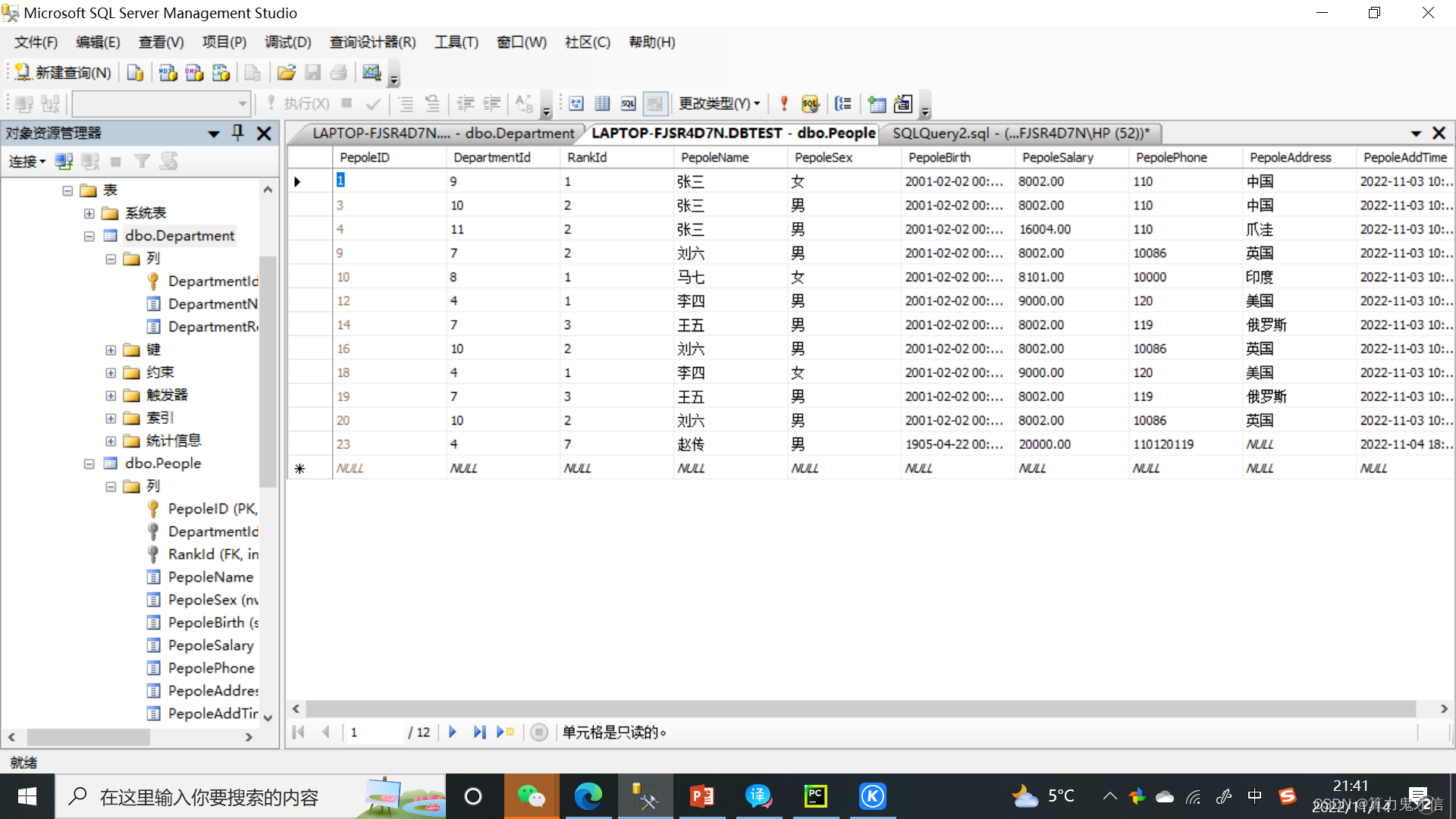Click the grid horizontal scrollbar track

click(861, 708)
